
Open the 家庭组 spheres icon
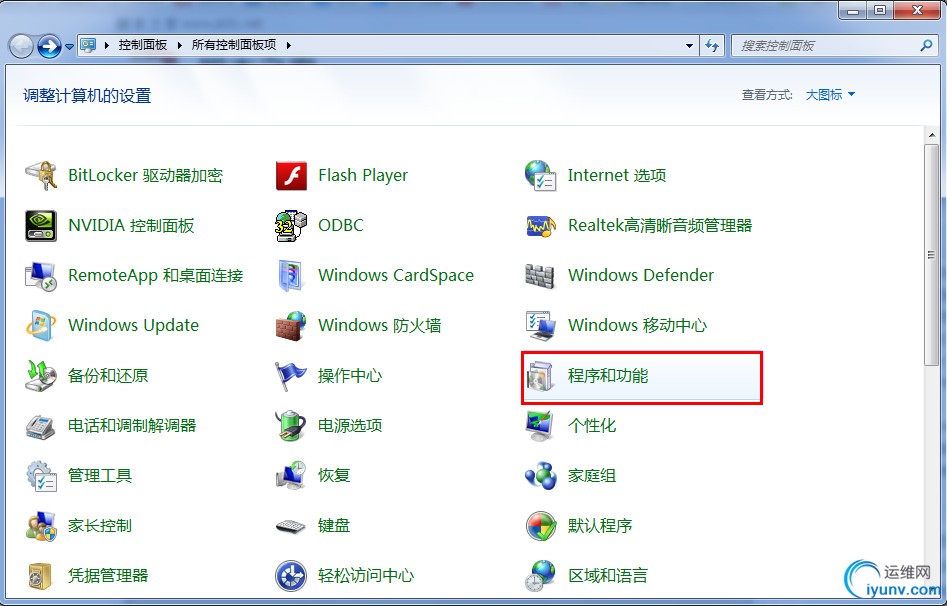[541, 476]
